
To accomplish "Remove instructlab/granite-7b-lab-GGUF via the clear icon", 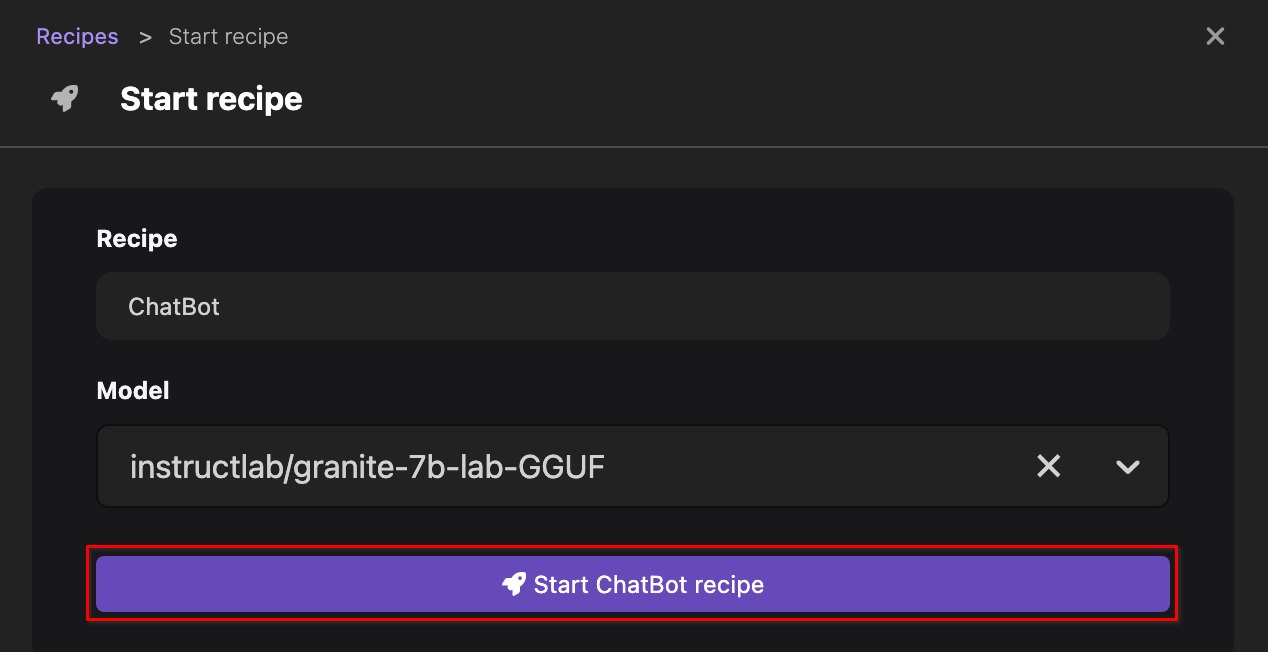I will 1048,466.
